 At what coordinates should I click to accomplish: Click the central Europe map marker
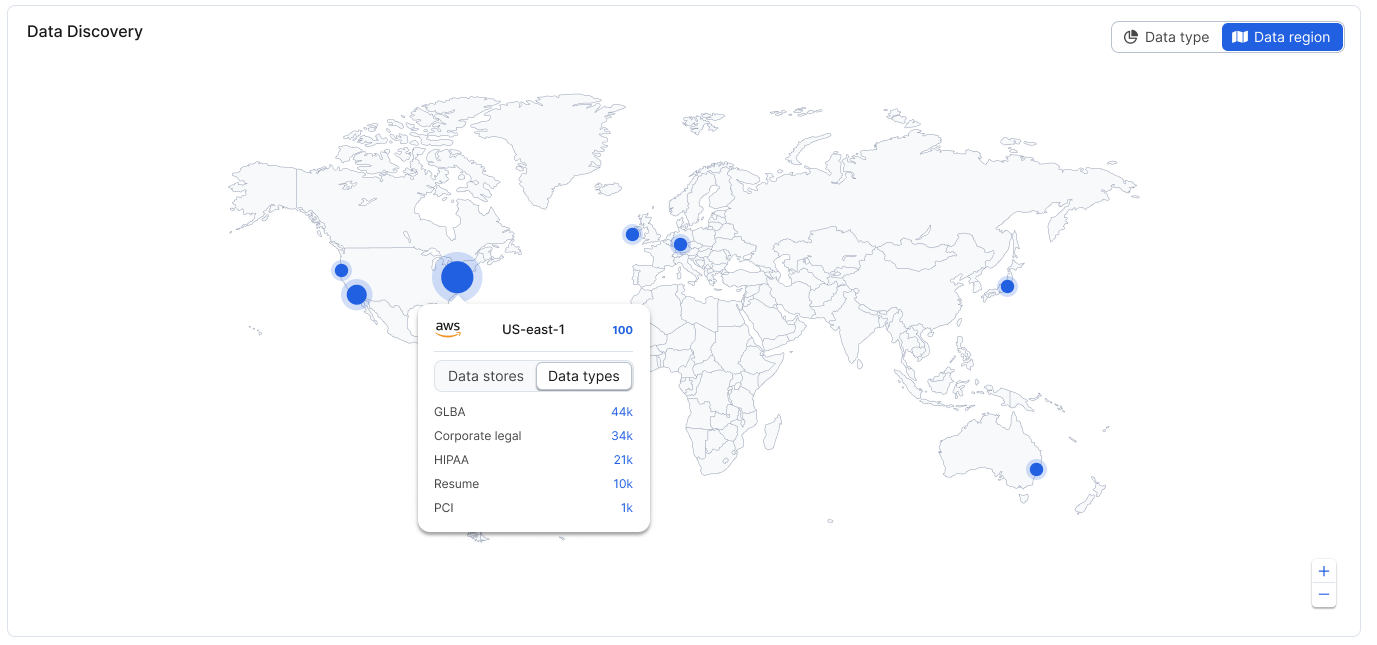[680, 244]
